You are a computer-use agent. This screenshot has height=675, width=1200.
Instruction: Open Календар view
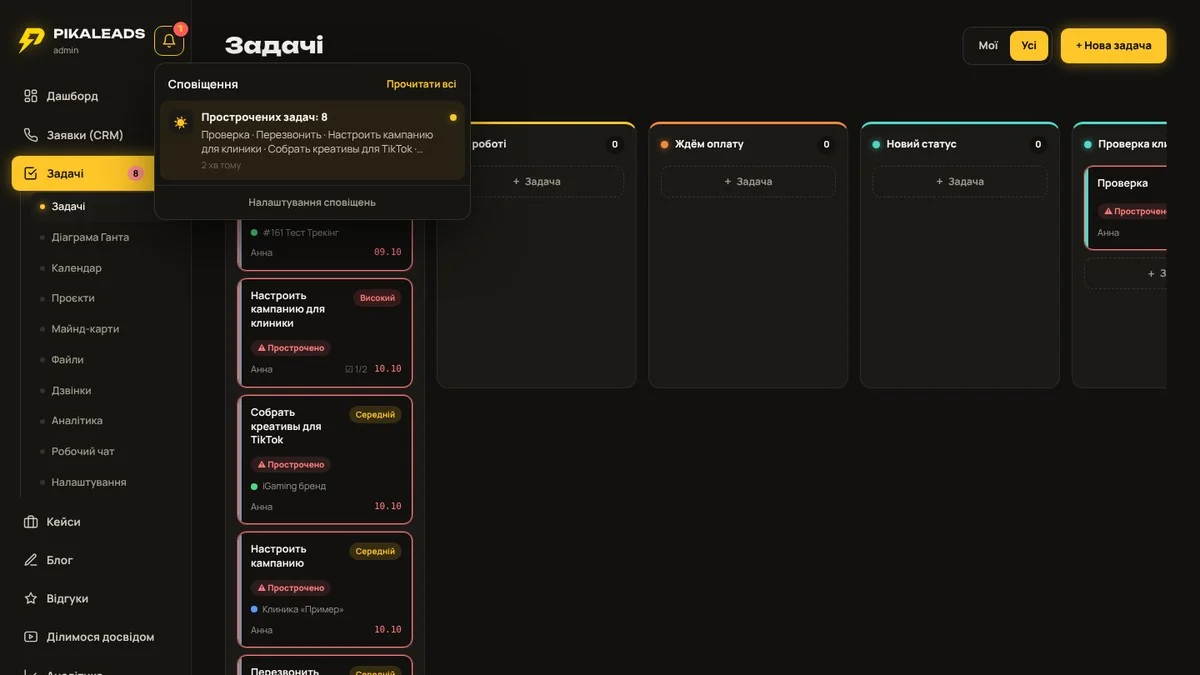[x=76, y=268]
